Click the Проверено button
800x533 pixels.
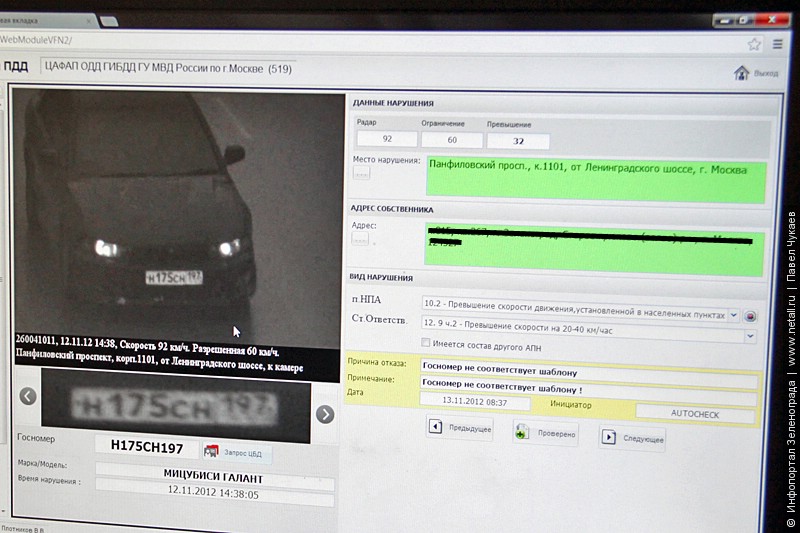pos(546,433)
